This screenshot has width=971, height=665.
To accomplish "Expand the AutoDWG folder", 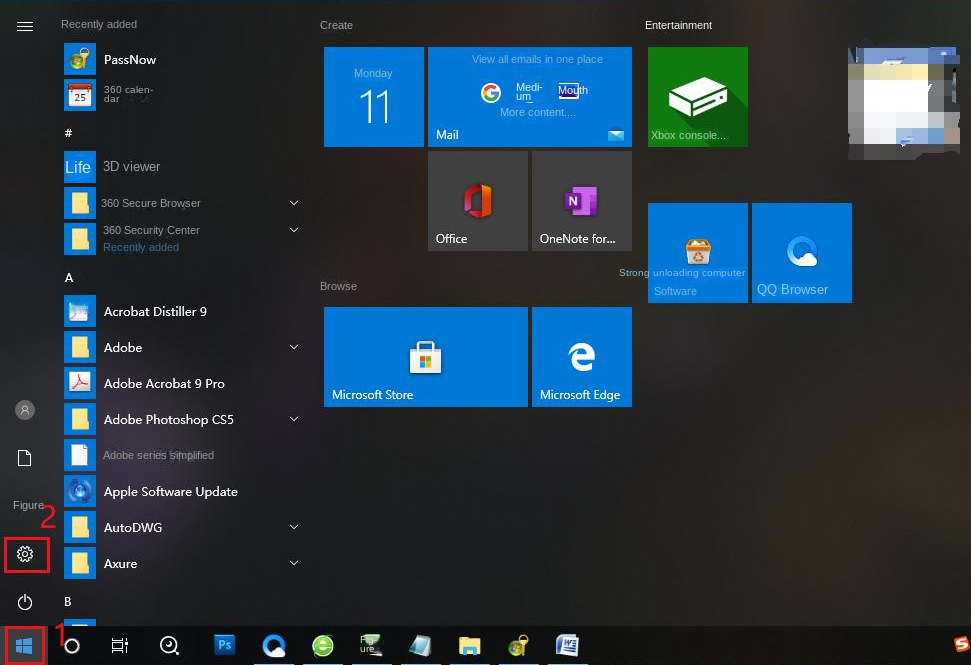I will (x=294, y=527).
